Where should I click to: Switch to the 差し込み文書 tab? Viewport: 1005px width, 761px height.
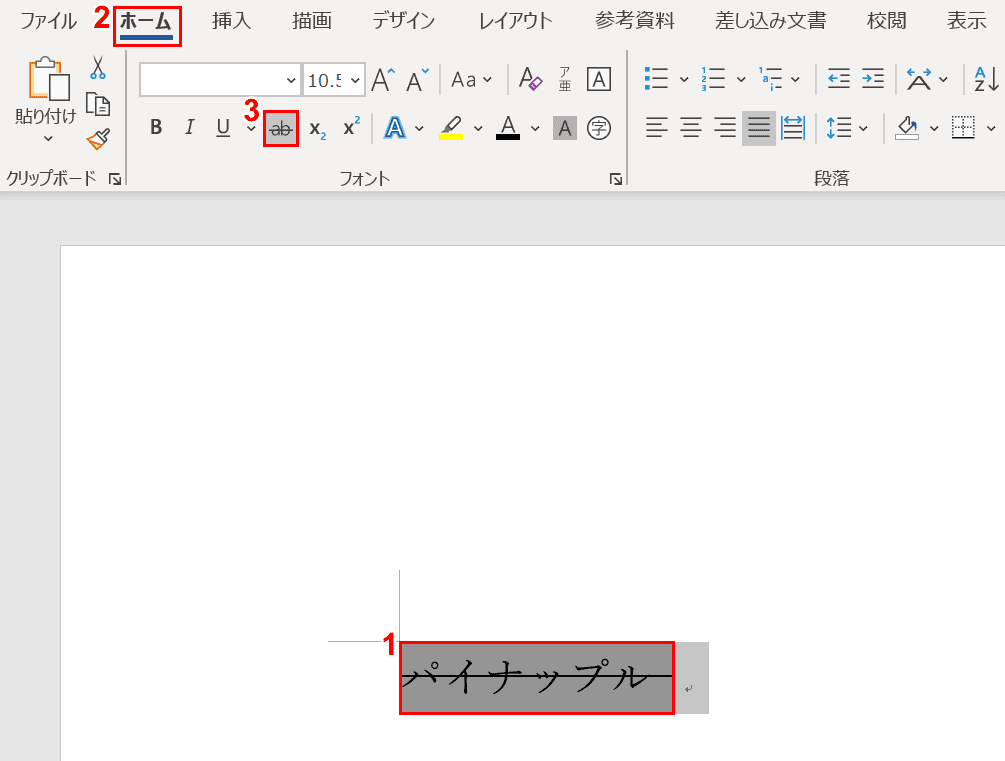coord(770,21)
